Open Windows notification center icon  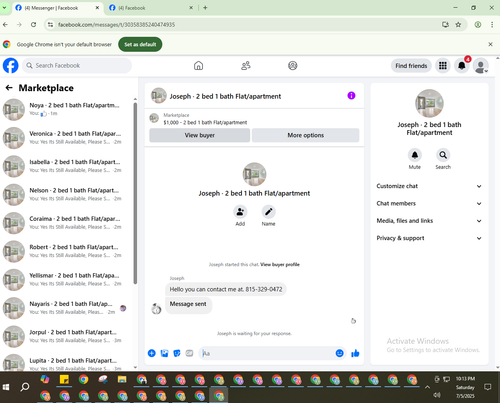point(488,387)
